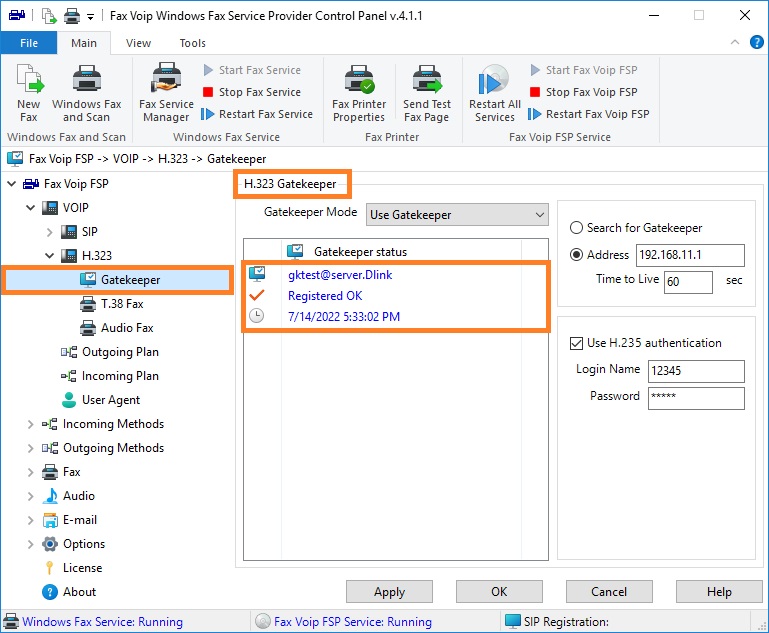Click the E-mail icon in tree
This screenshot has height=633, width=769.
(50, 520)
